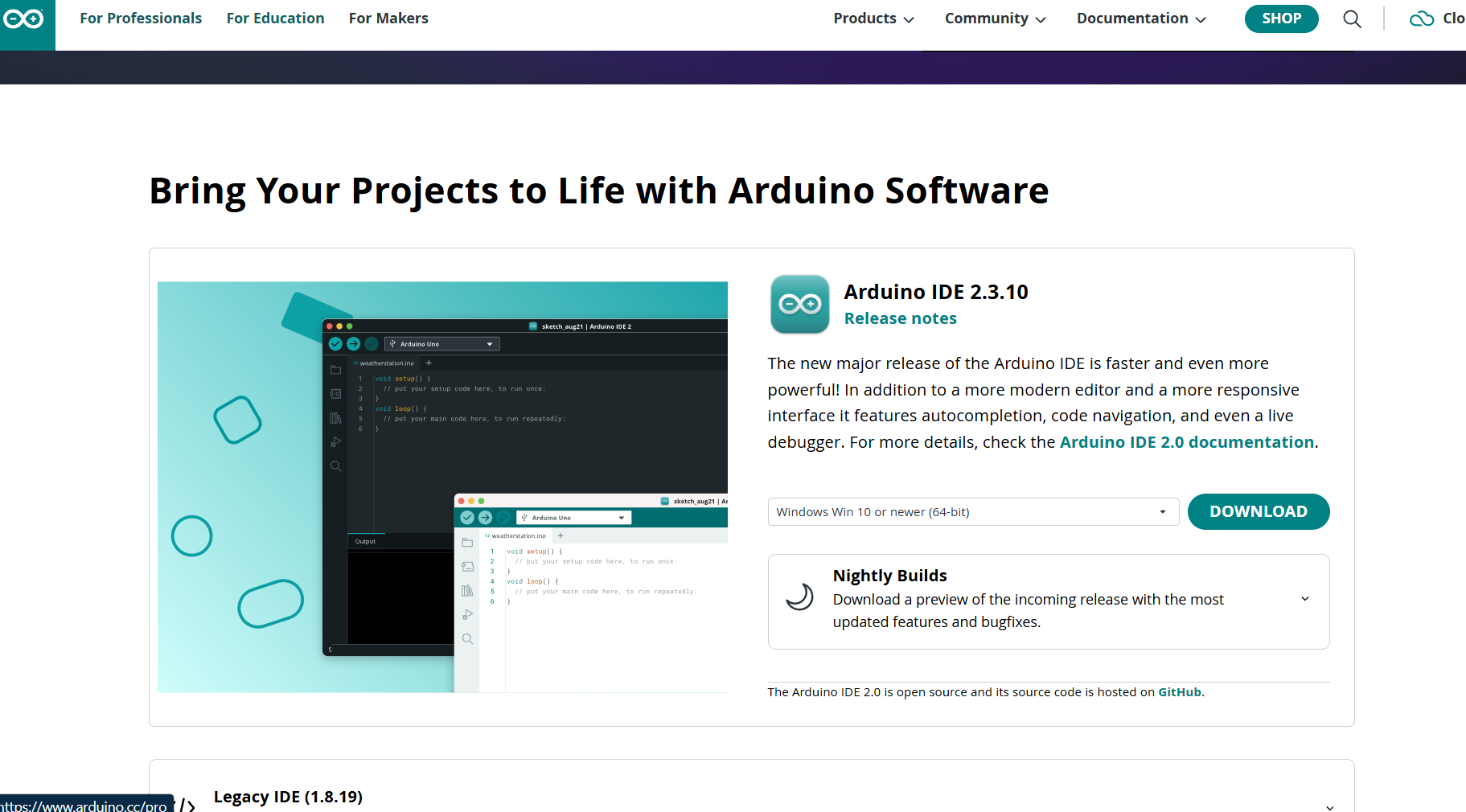This screenshot has height=812, width=1466.
Task: Click the Arduino Cloud icon
Action: coord(1421,18)
